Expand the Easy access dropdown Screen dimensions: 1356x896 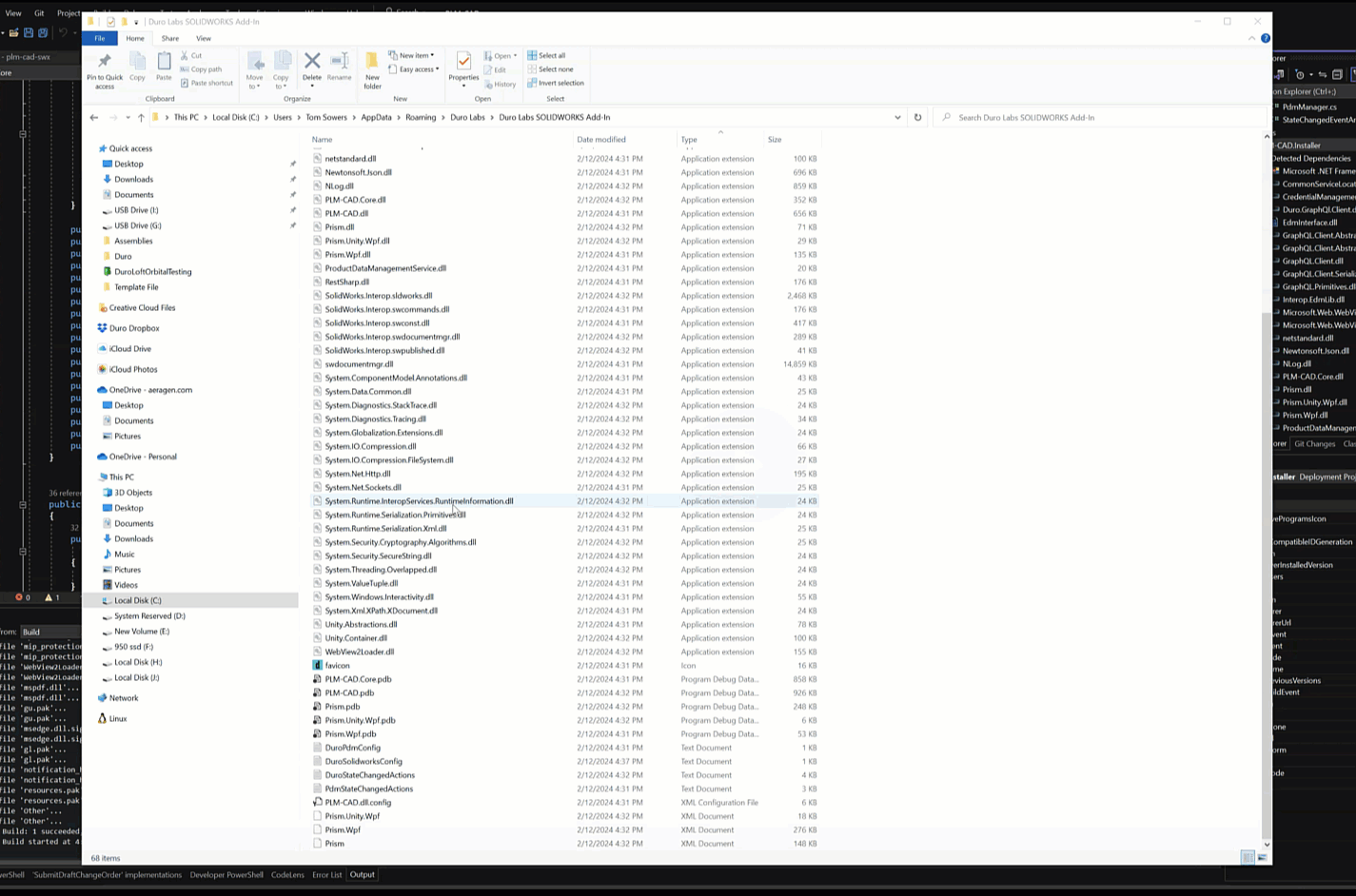pos(417,68)
